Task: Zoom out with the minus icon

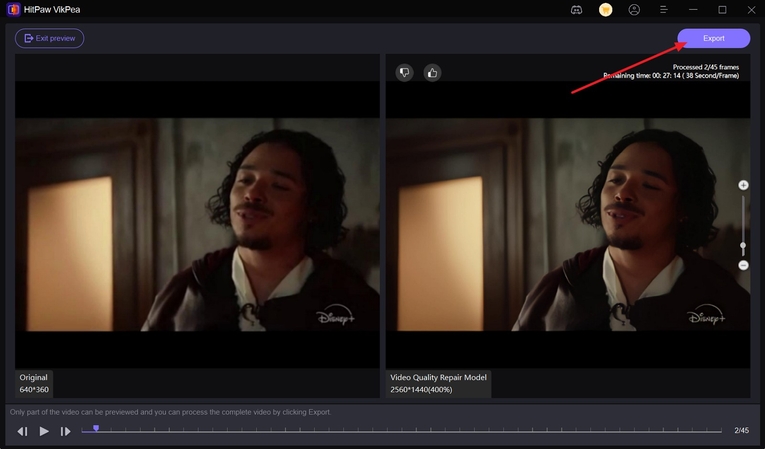Action: pyautogui.click(x=743, y=265)
